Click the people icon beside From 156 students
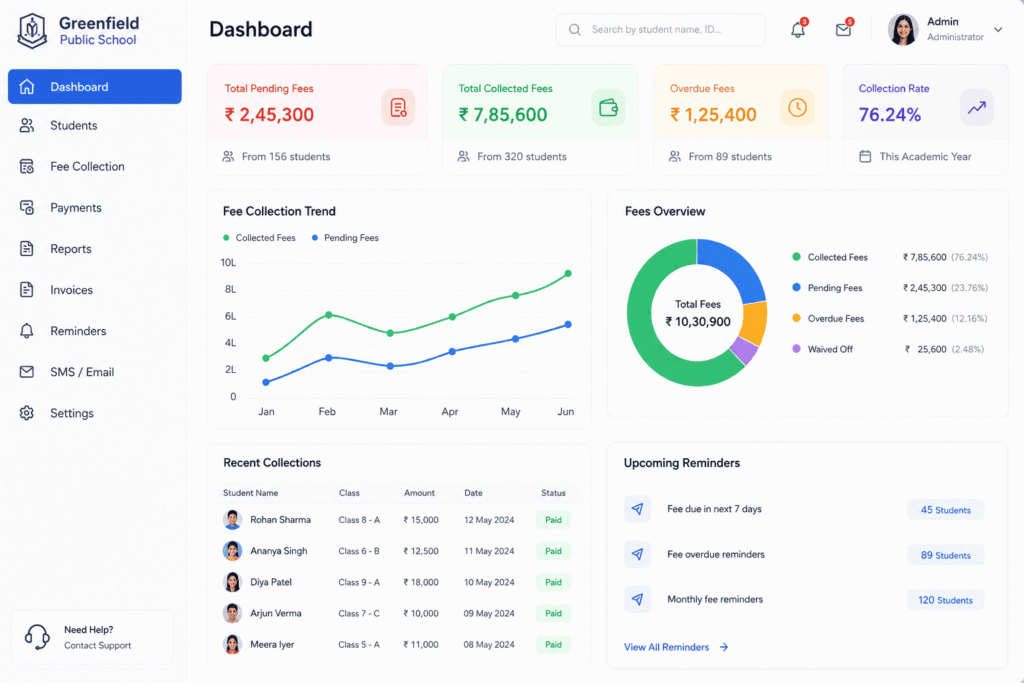Screen dimensions: 1024x683 pos(228,156)
